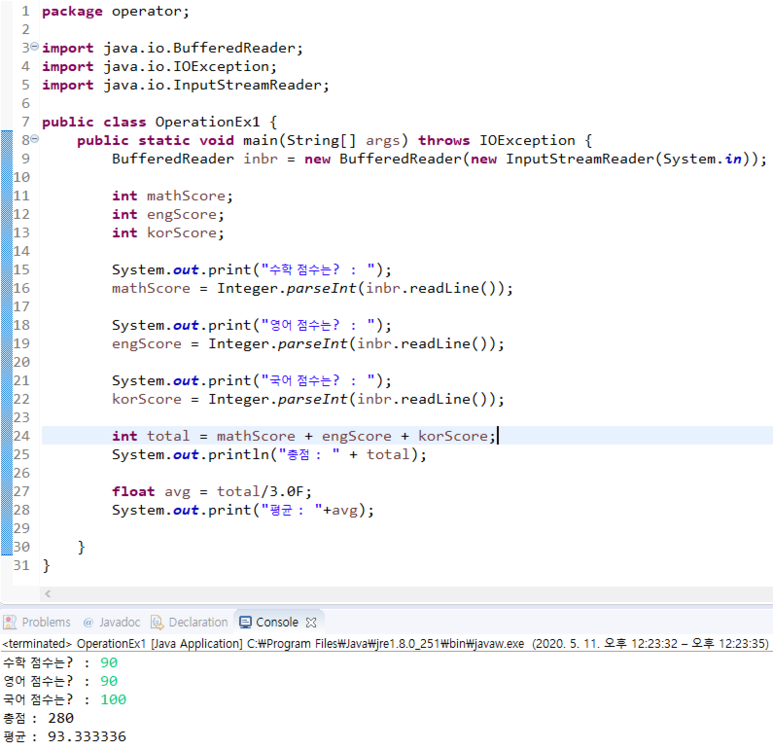Click 'korScore = Integer.parseInt' line
This screenshot has height=750, width=773.
point(308,399)
